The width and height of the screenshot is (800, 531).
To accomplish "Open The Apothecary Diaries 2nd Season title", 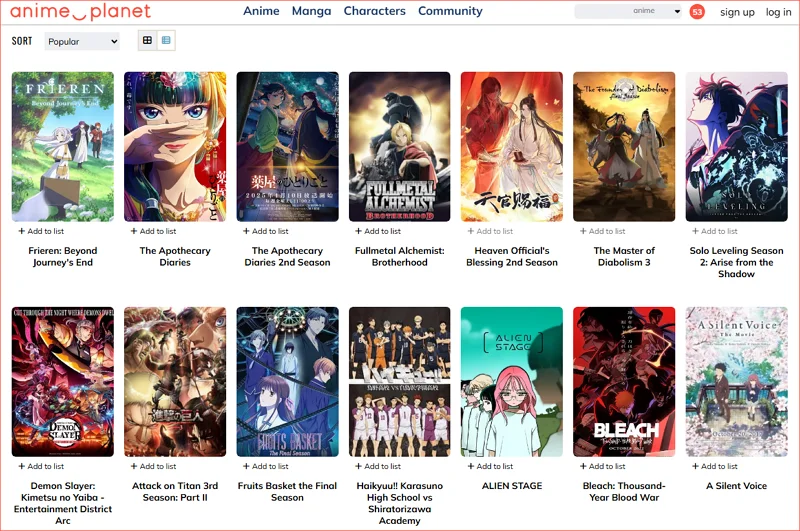I will pos(287,257).
